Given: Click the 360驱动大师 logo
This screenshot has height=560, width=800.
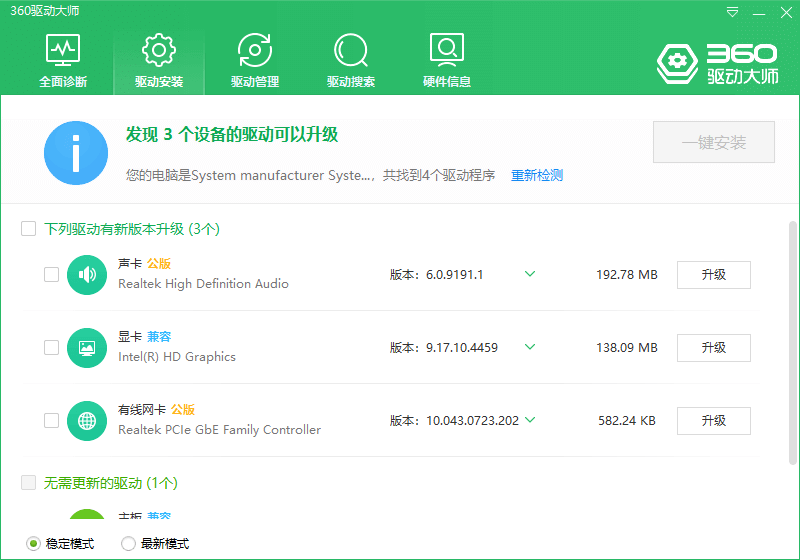Looking at the screenshot, I should pyautogui.click(x=718, y=64).
